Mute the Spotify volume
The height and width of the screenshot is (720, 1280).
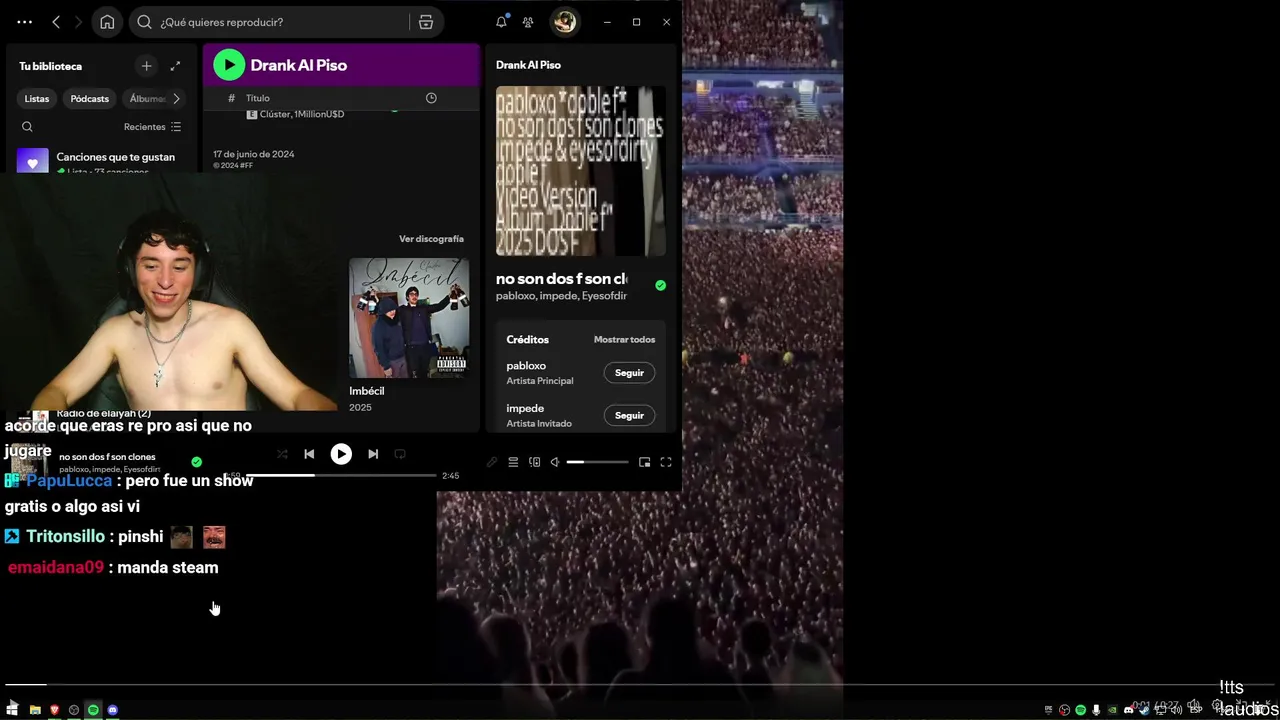coord(555,462)
